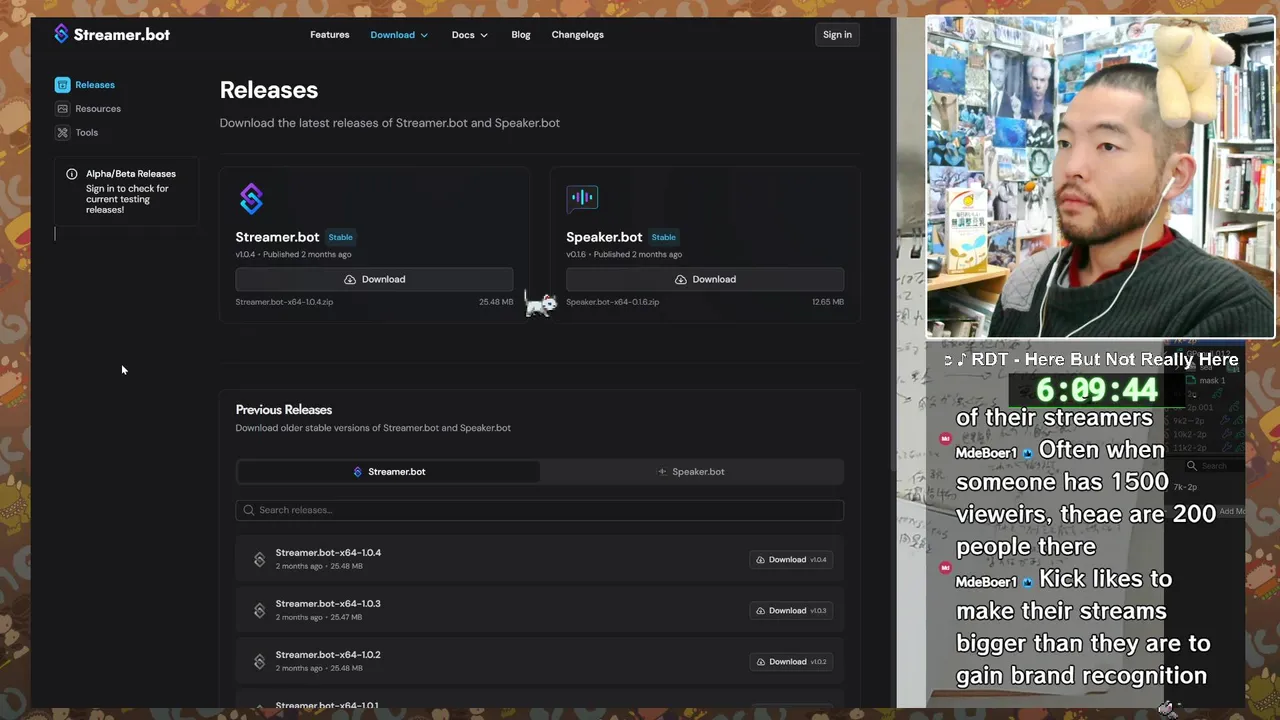1280x720 pixels.
Task: Click the Alpha/Beta Releases info icon
Action: tap(71, 174)
